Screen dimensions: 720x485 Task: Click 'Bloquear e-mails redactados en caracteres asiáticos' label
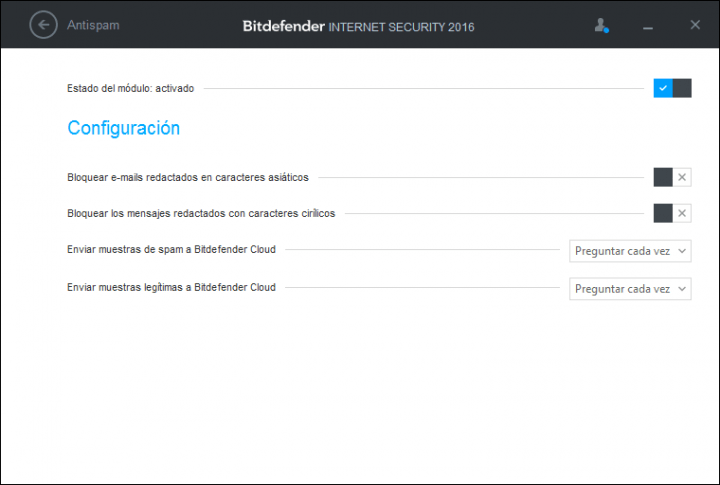(x=188, y=177)
